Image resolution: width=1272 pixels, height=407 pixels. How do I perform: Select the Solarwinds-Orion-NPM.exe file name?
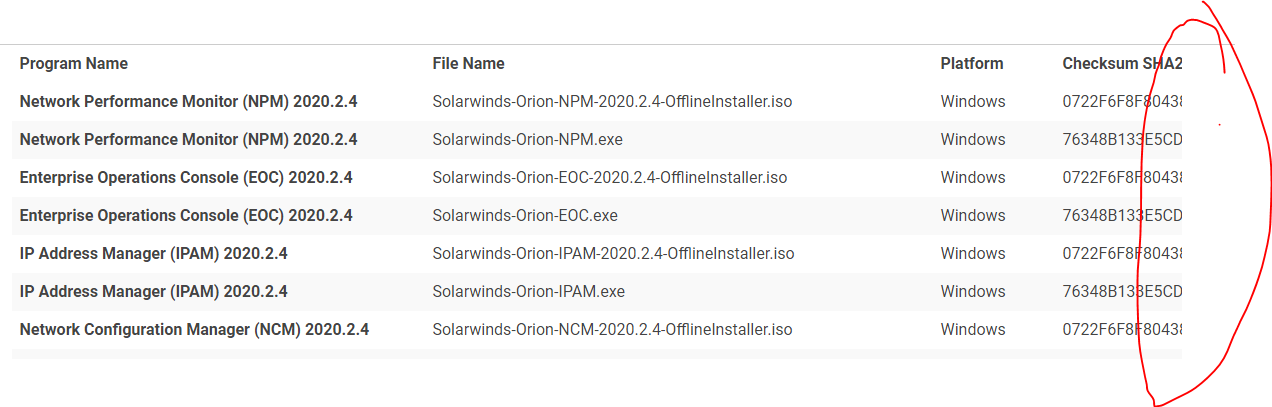[x=527, y=140]
